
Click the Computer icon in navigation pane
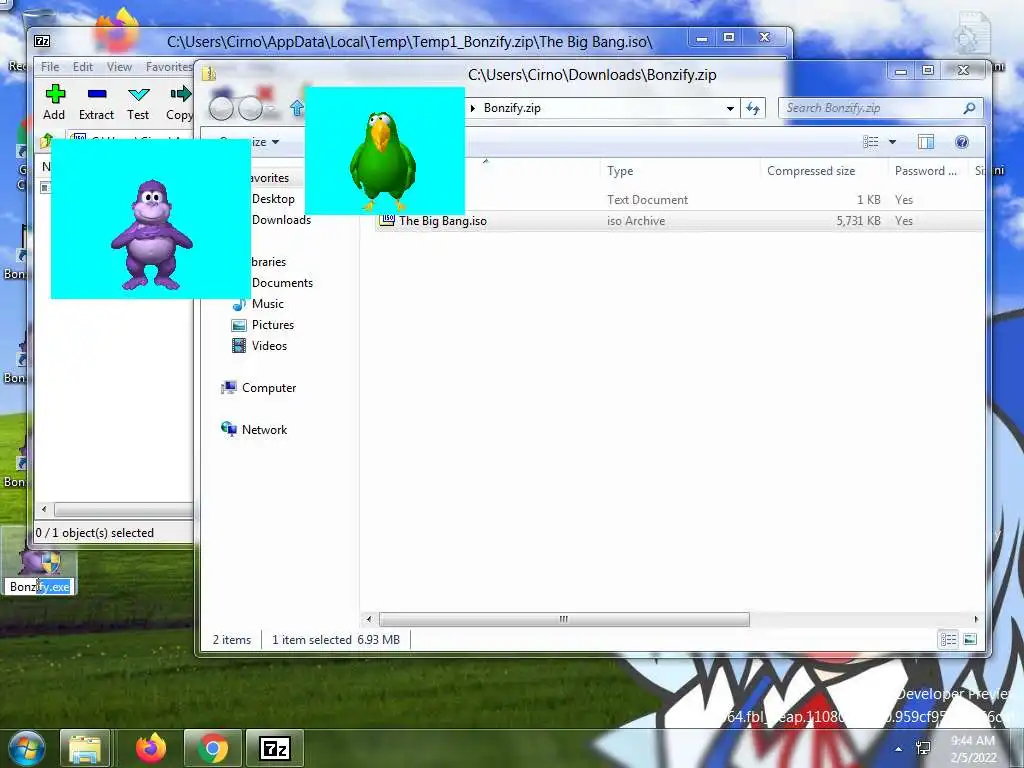tap(229, 388)
